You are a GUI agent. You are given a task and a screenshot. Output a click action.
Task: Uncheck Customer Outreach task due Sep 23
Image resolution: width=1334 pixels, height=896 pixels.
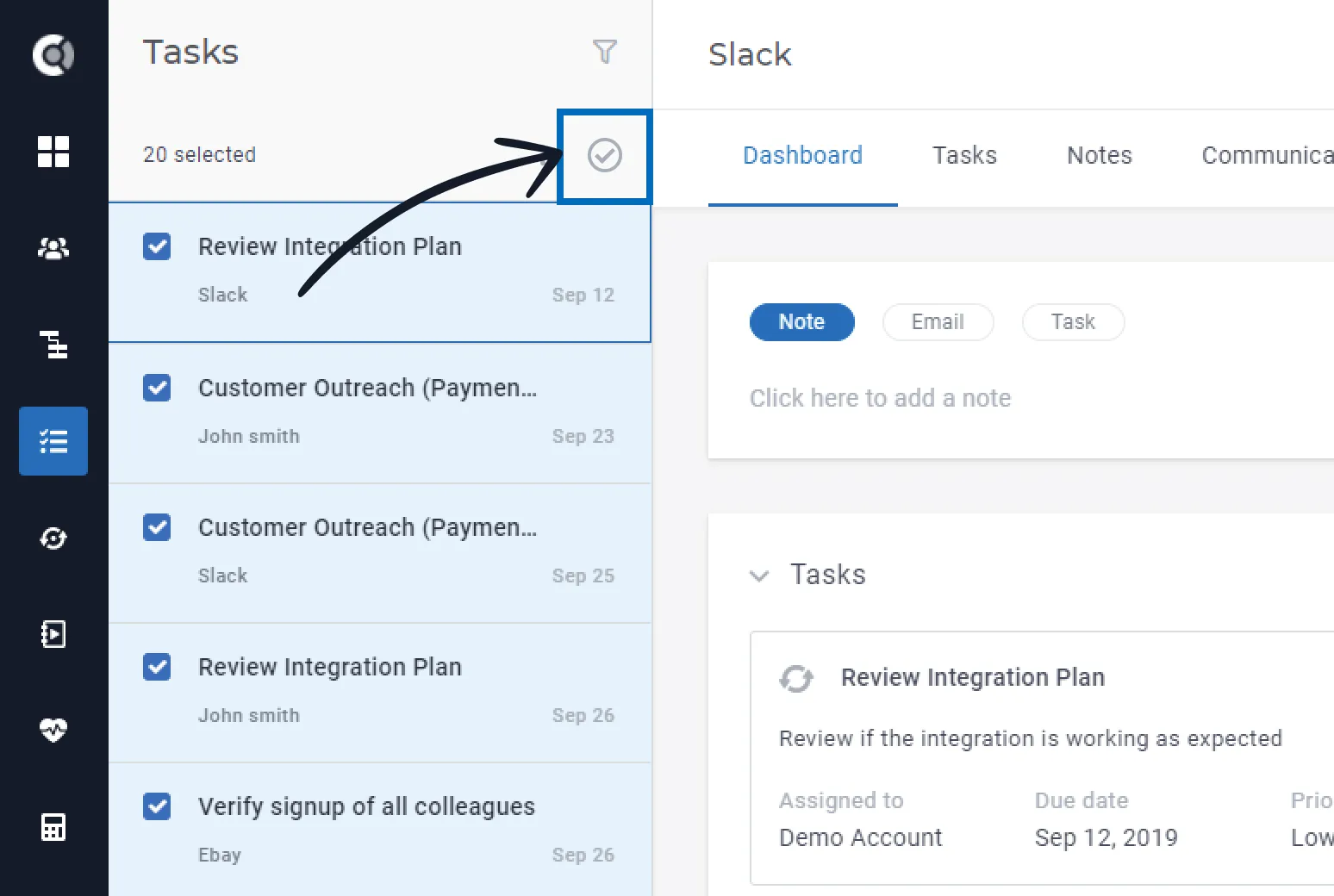click(157, 388)
